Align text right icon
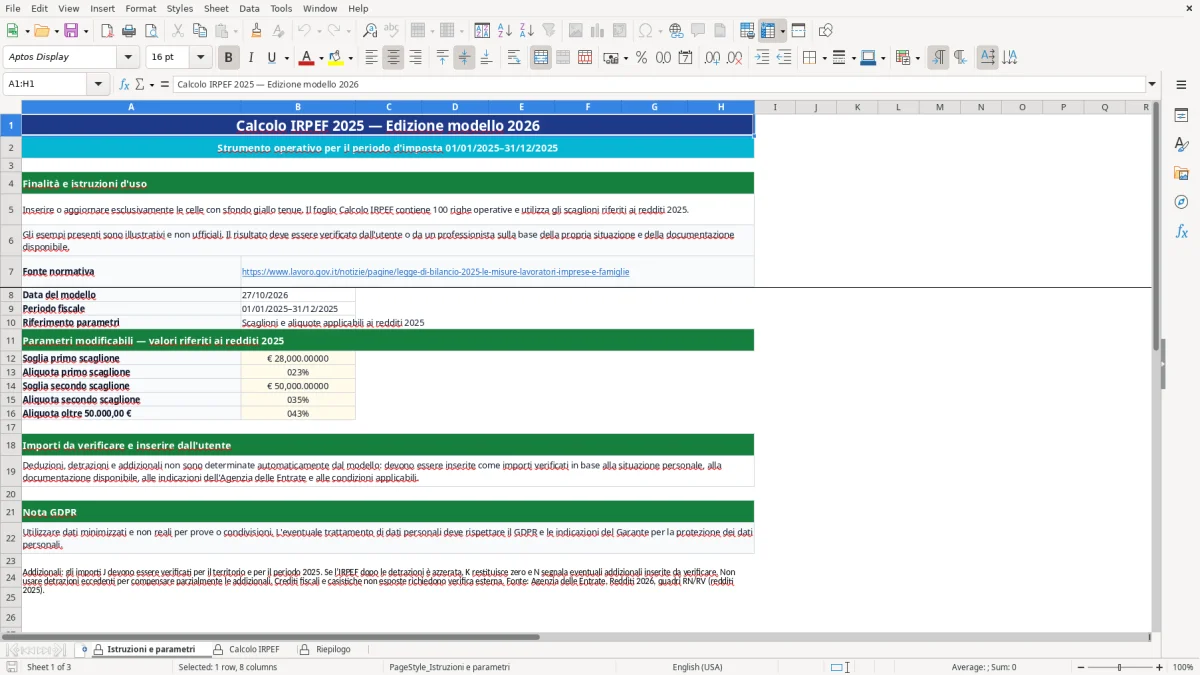Viewport: 1200px width, 675px height. [x=415, y=58]
